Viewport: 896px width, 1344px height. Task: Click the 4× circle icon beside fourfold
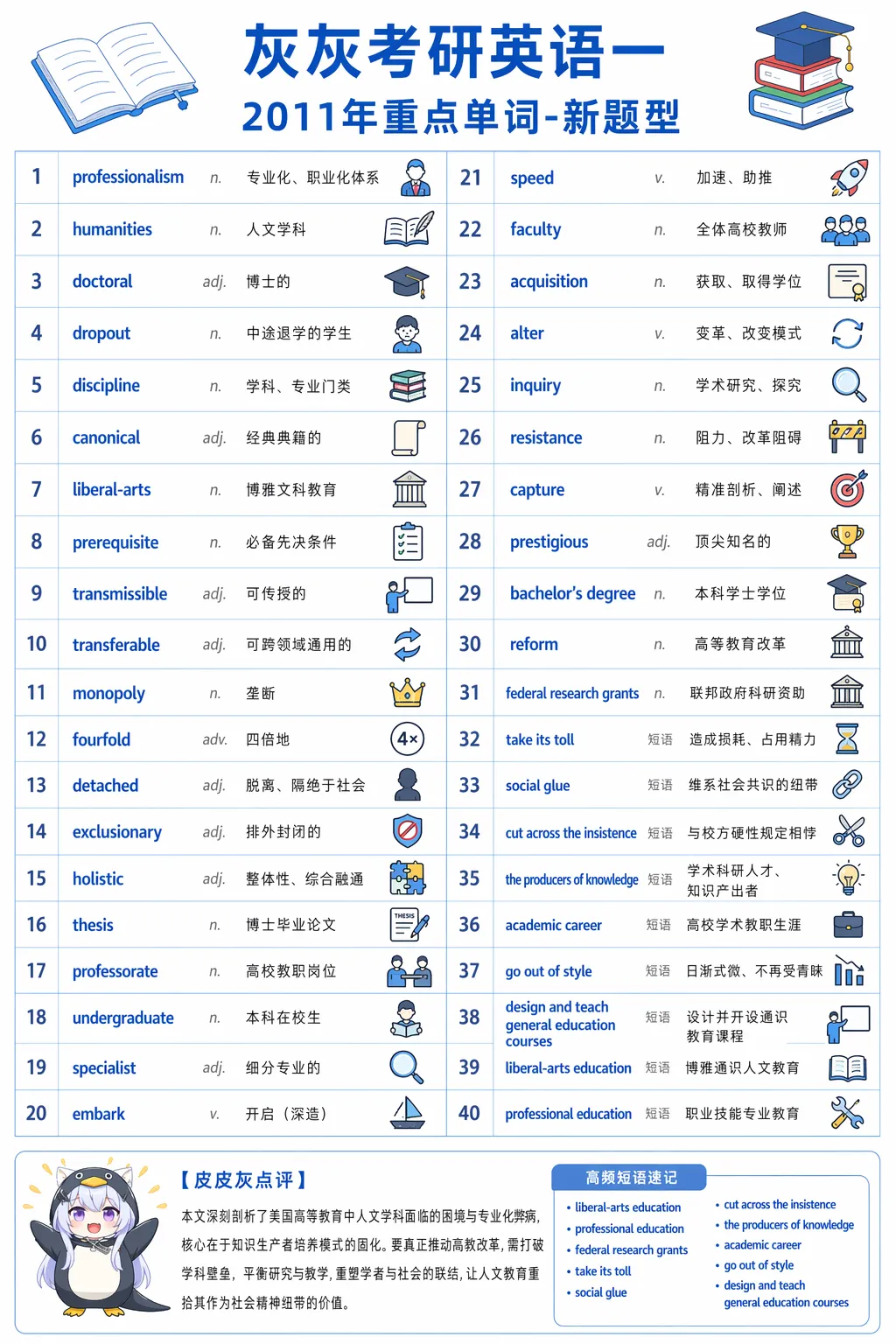coord(408,739)
